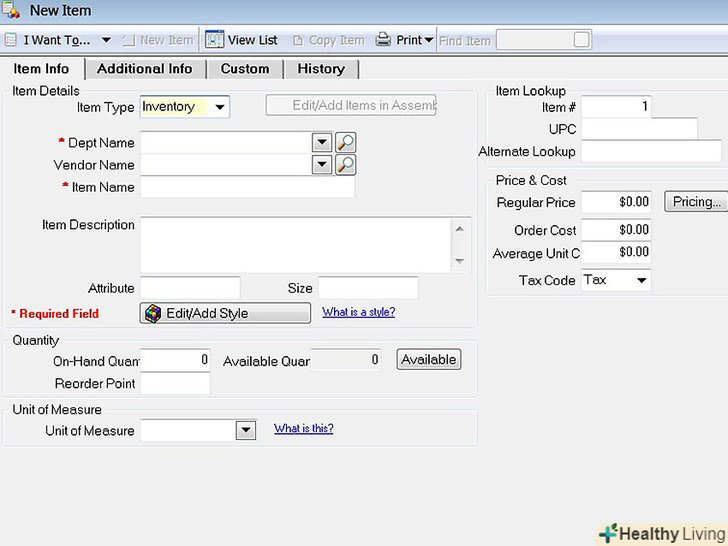The height and width of the screenshot is (546, 728).
Task: Click the On-Hand Quantity field
Action: [176, 360]
